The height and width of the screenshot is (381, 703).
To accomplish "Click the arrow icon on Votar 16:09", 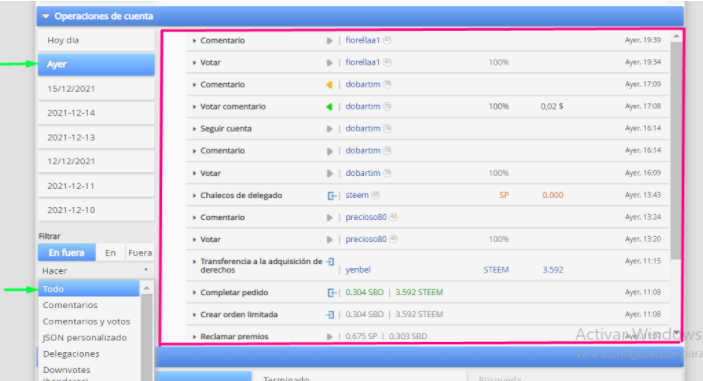I will [330, 173].
